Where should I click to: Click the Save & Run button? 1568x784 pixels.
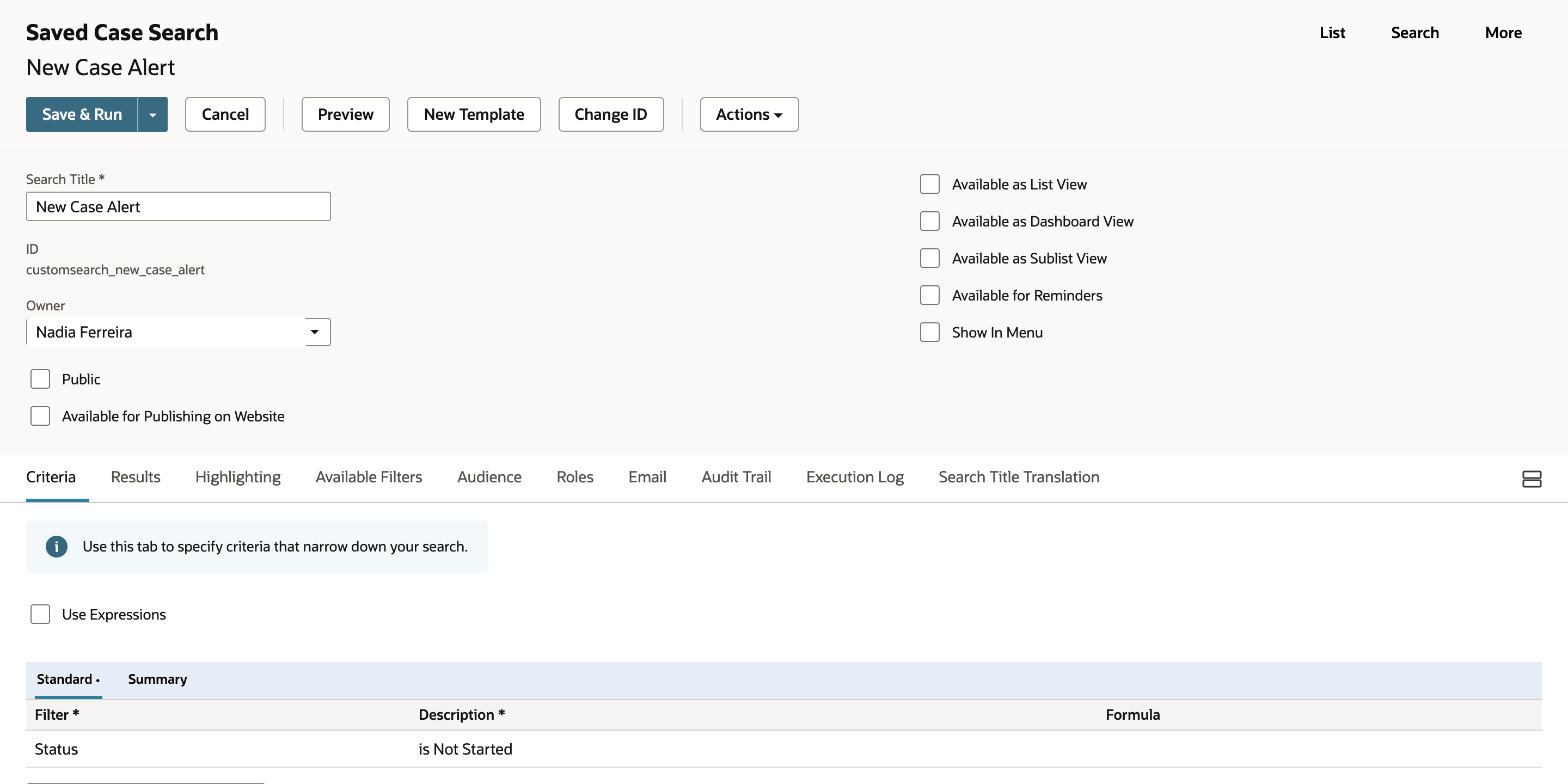82,114
